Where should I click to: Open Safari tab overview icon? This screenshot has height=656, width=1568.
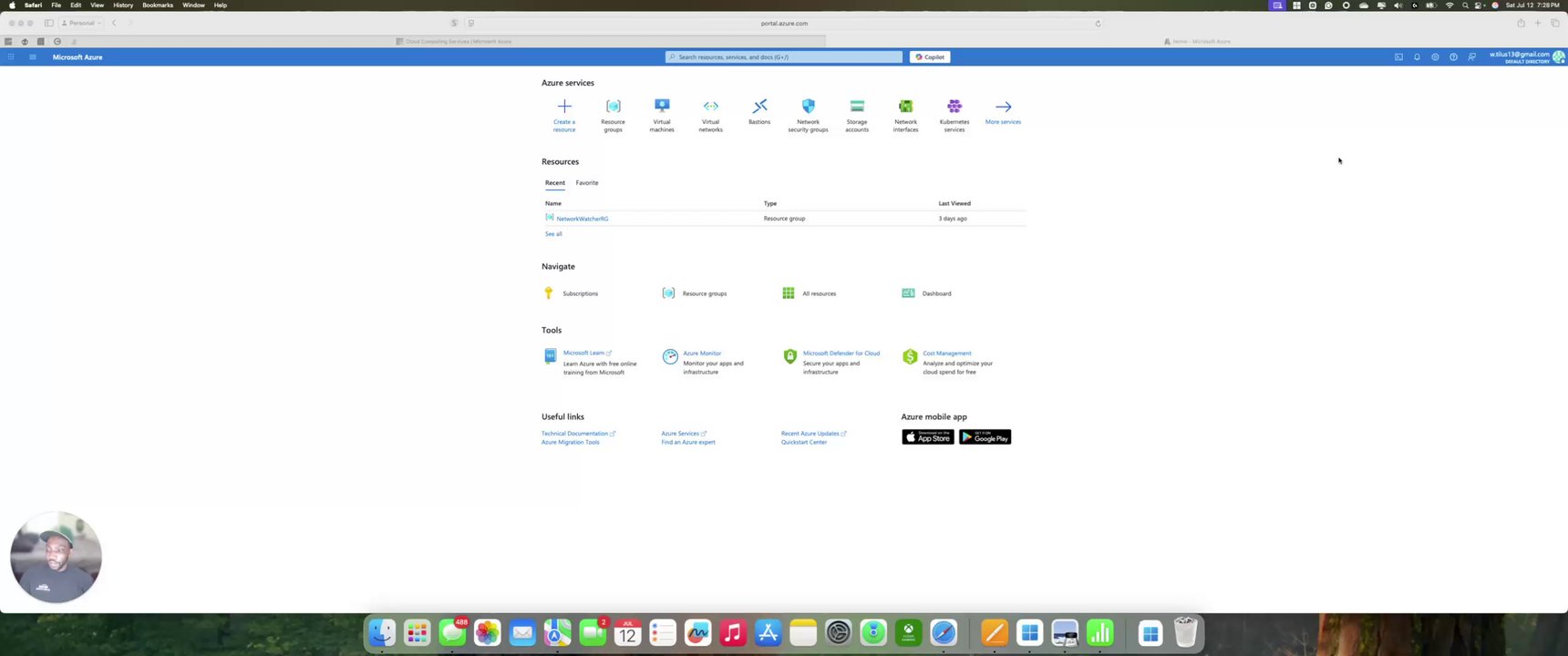1555,23
